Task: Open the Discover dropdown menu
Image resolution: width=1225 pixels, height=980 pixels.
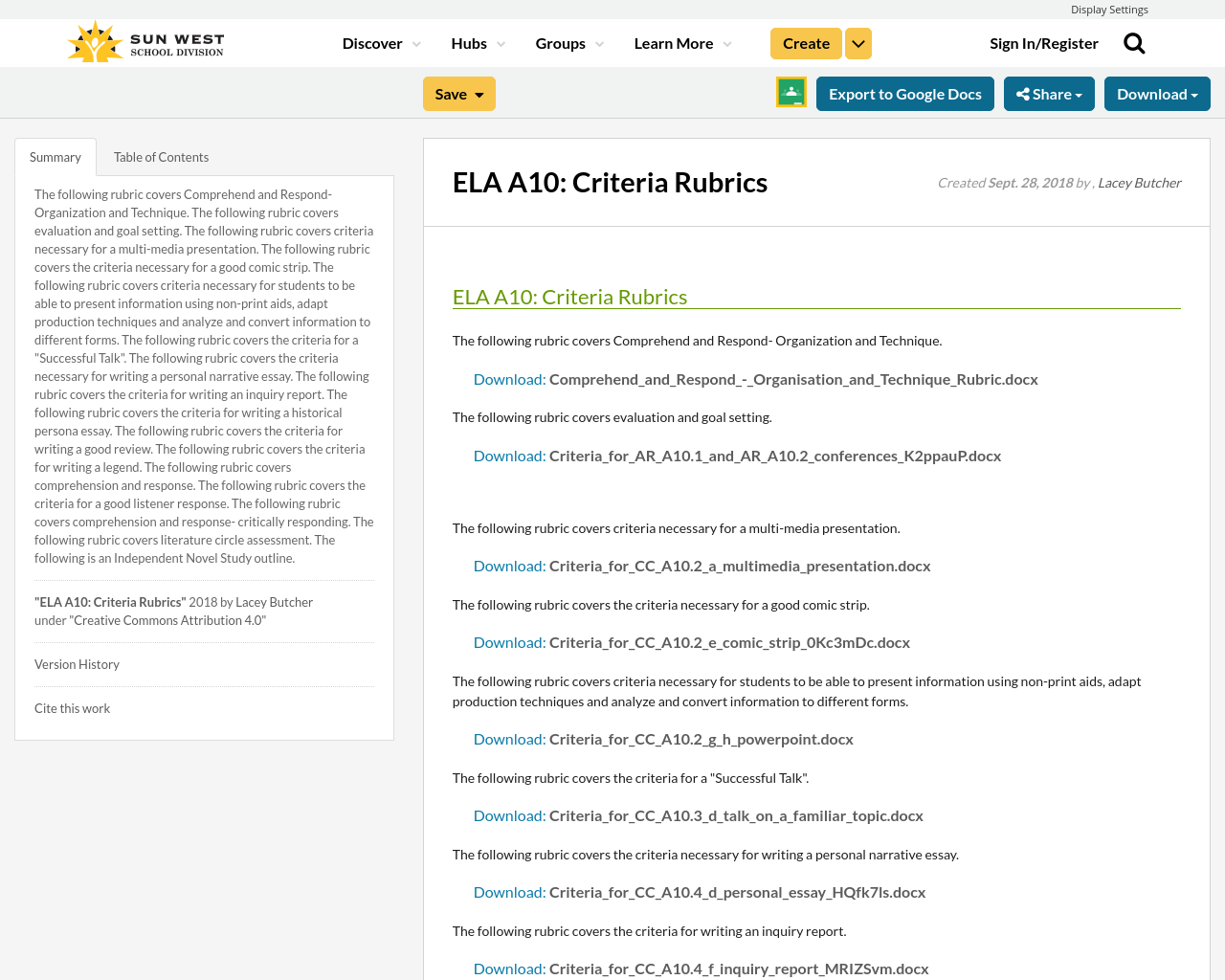Action: [381, 44]
